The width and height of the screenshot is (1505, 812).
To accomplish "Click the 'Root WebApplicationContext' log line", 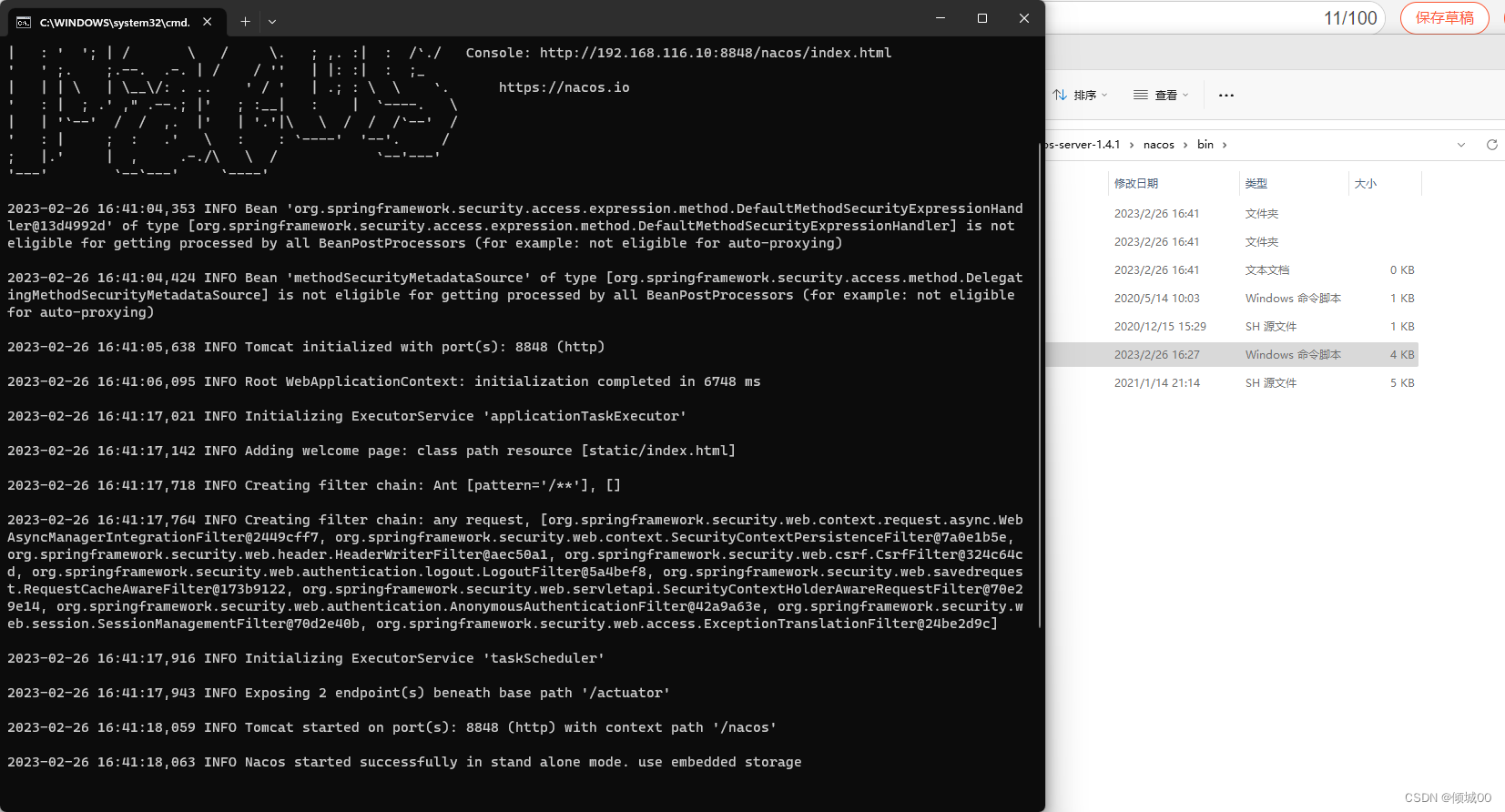I will pos(384,381).
